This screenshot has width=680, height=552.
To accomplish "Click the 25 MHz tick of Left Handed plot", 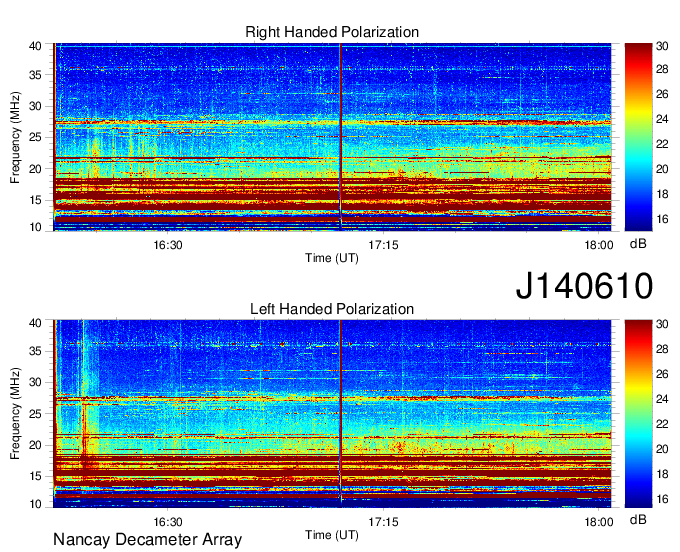I will point(35,414).
